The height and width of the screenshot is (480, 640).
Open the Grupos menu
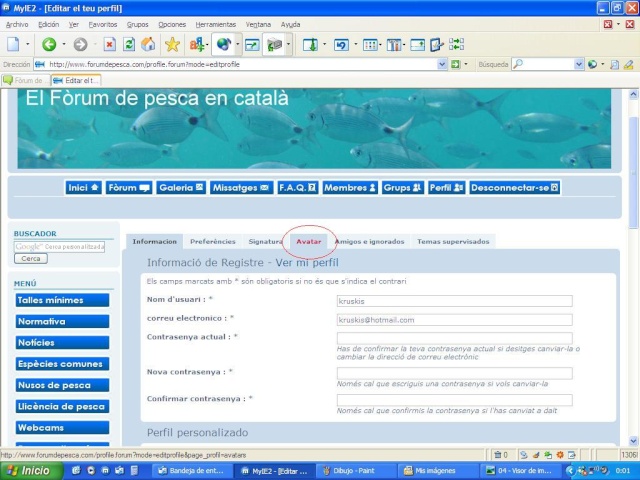click(x=138, y=24)
